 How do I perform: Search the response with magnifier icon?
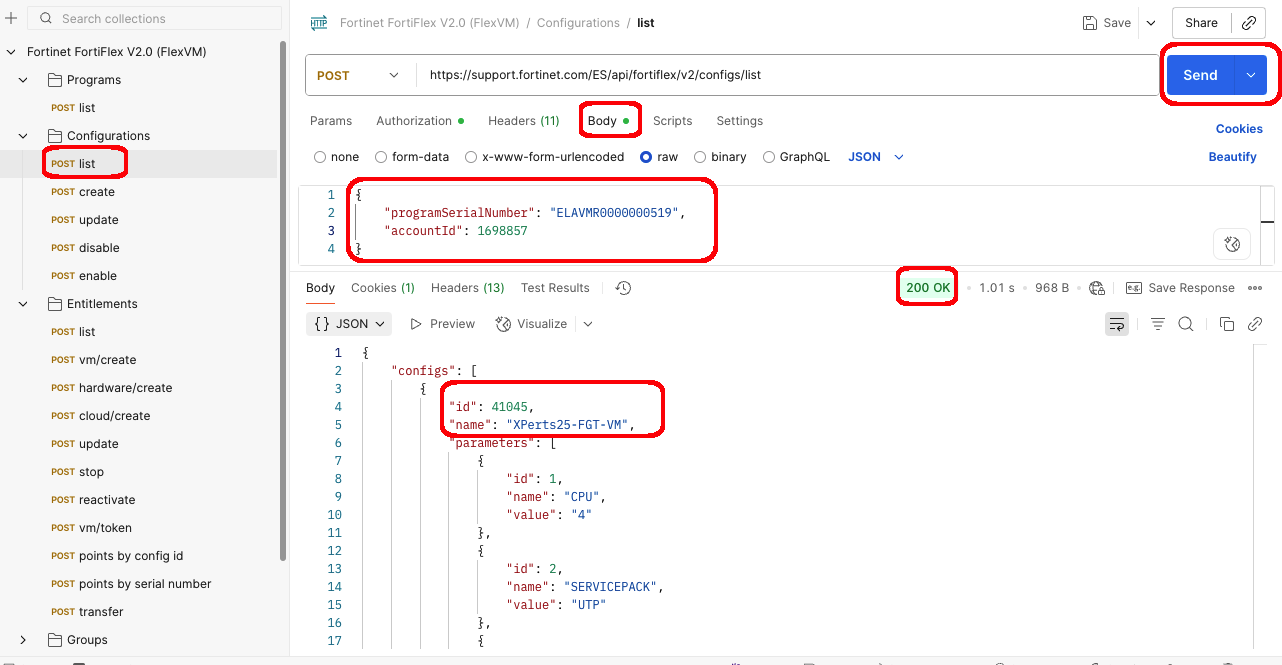tap(1186, 324)
